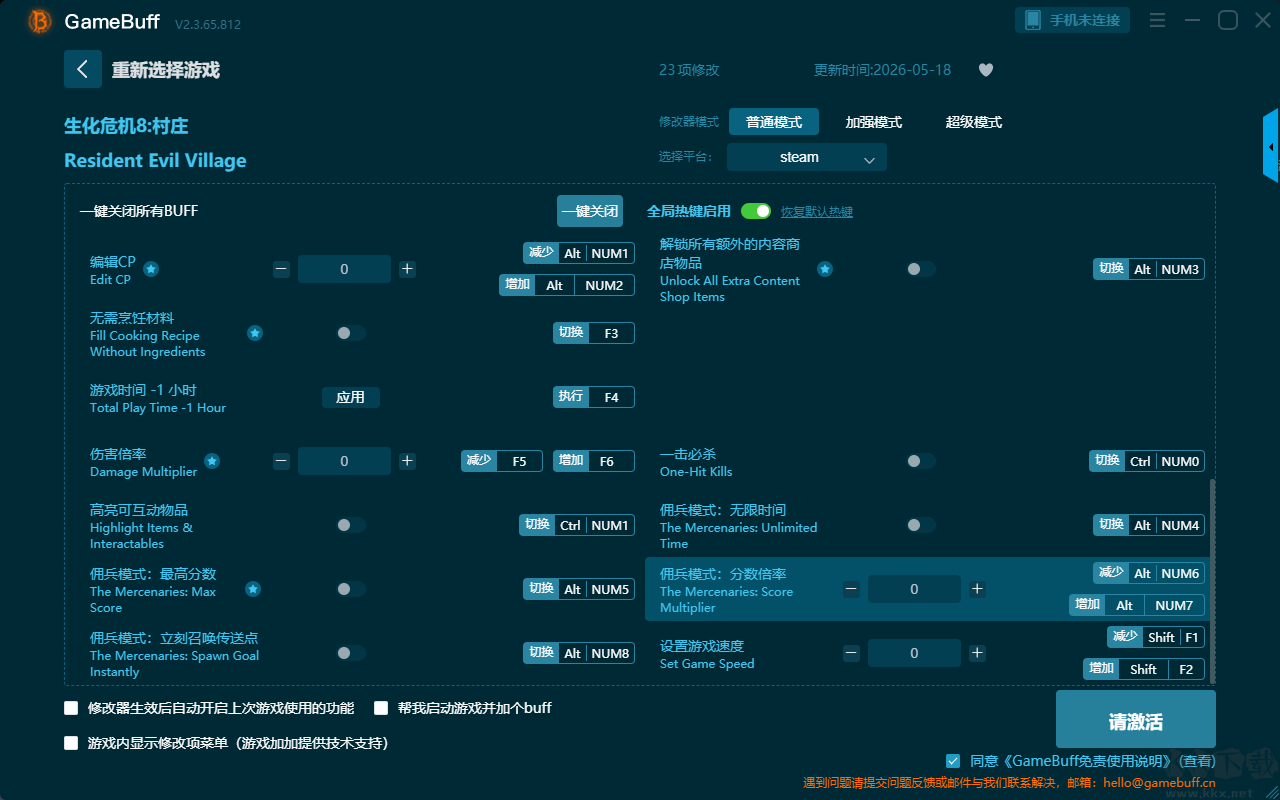Favorite this game with the heart icon

tap(986, 70)
